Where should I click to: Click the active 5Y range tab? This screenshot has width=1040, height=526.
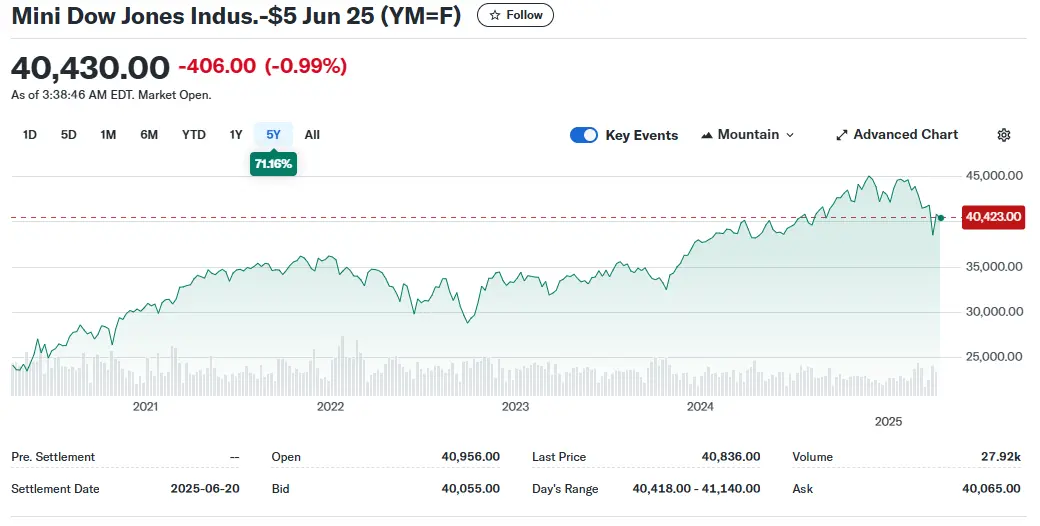pyautogui.click(x=273, y=135)
